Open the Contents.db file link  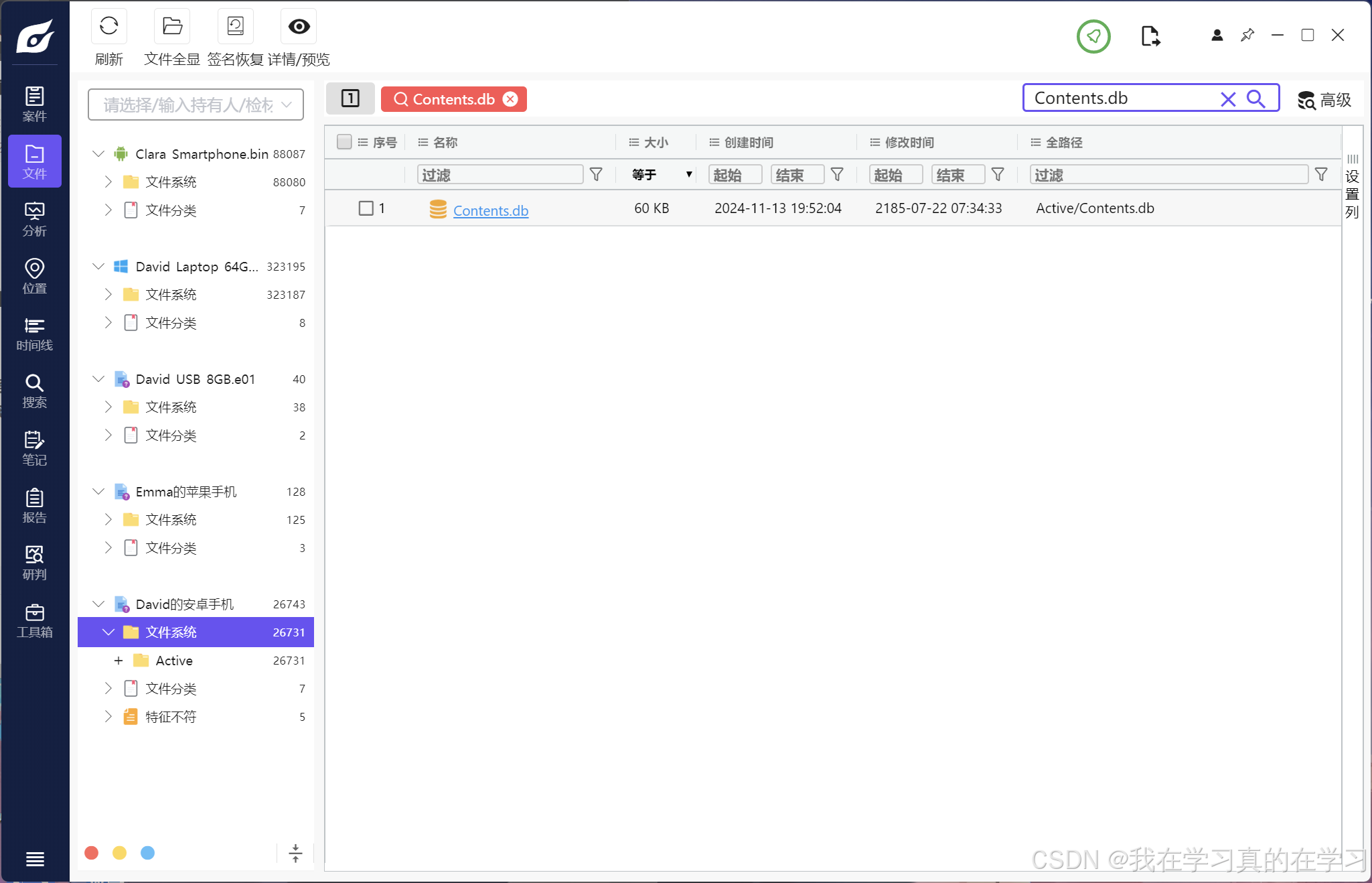490,210
